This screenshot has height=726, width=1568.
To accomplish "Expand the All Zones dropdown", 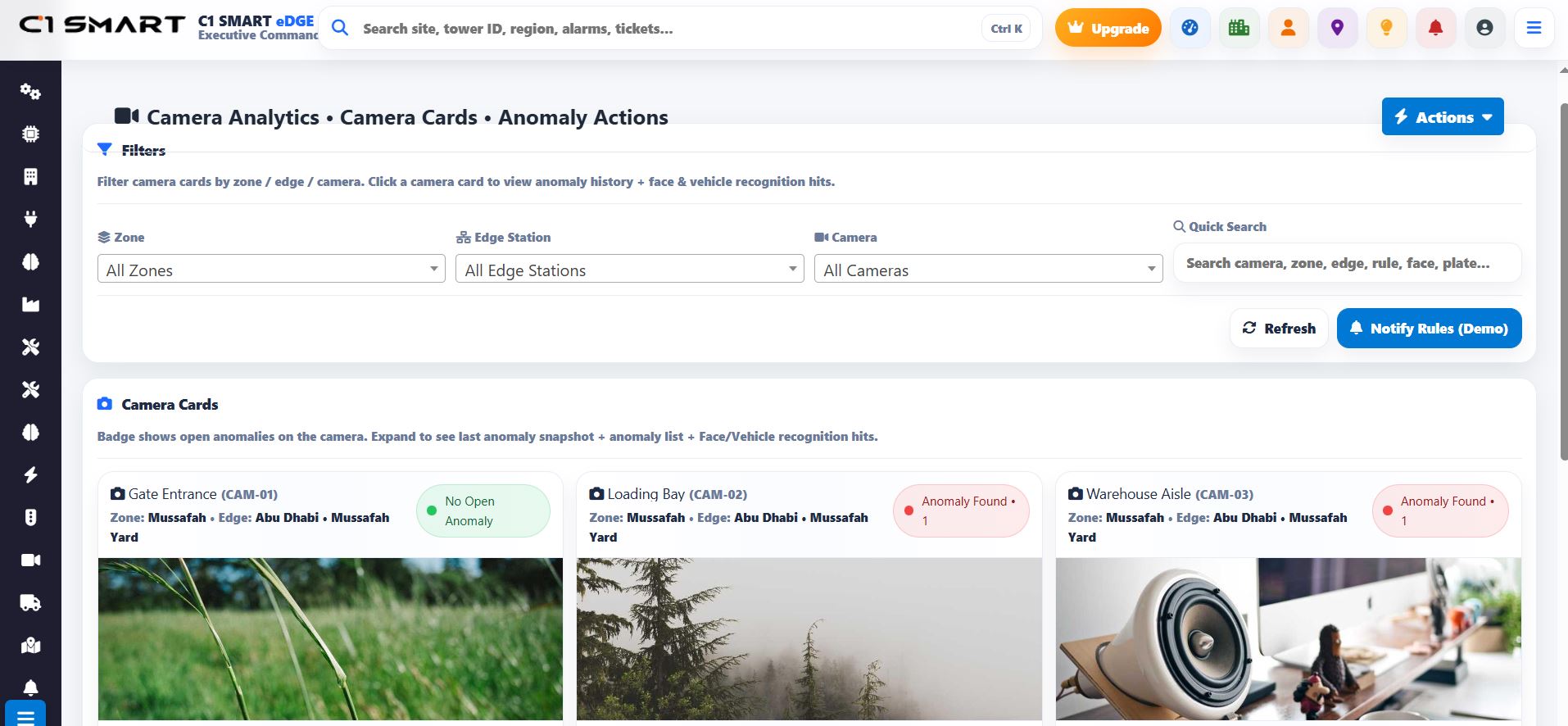I will [x=270, y=269].
